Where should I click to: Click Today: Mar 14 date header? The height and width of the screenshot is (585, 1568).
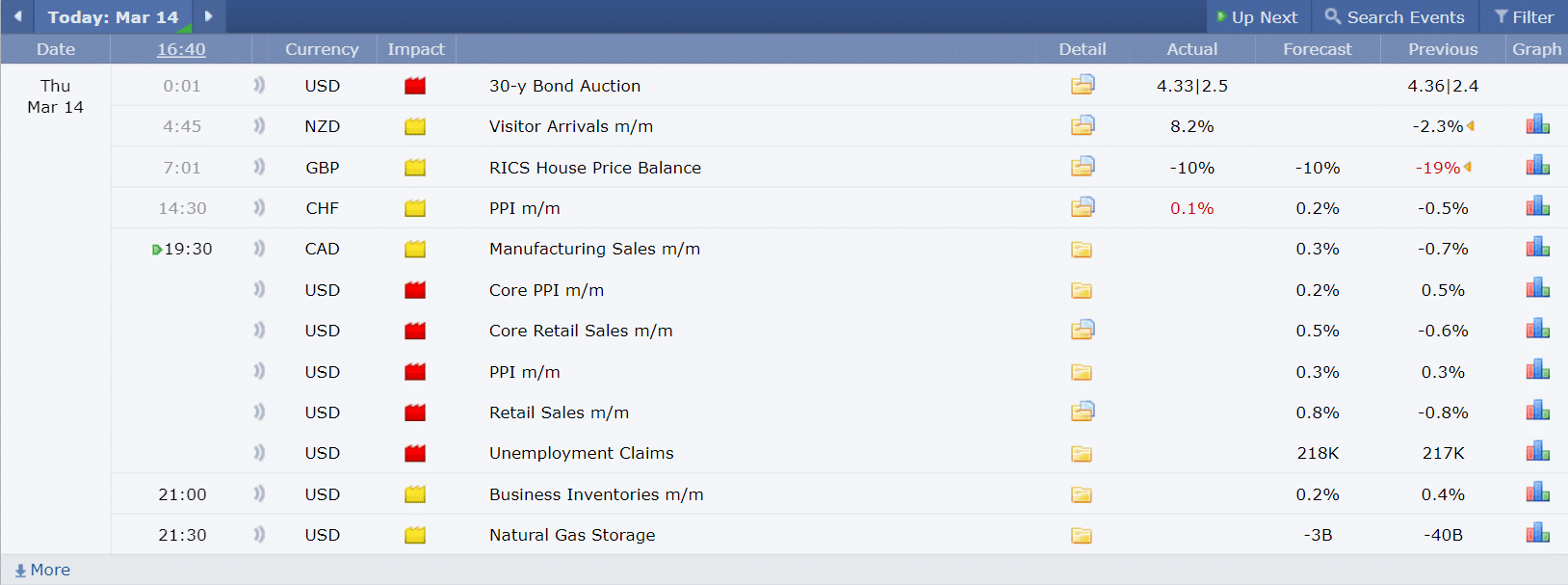pos(113,17)
